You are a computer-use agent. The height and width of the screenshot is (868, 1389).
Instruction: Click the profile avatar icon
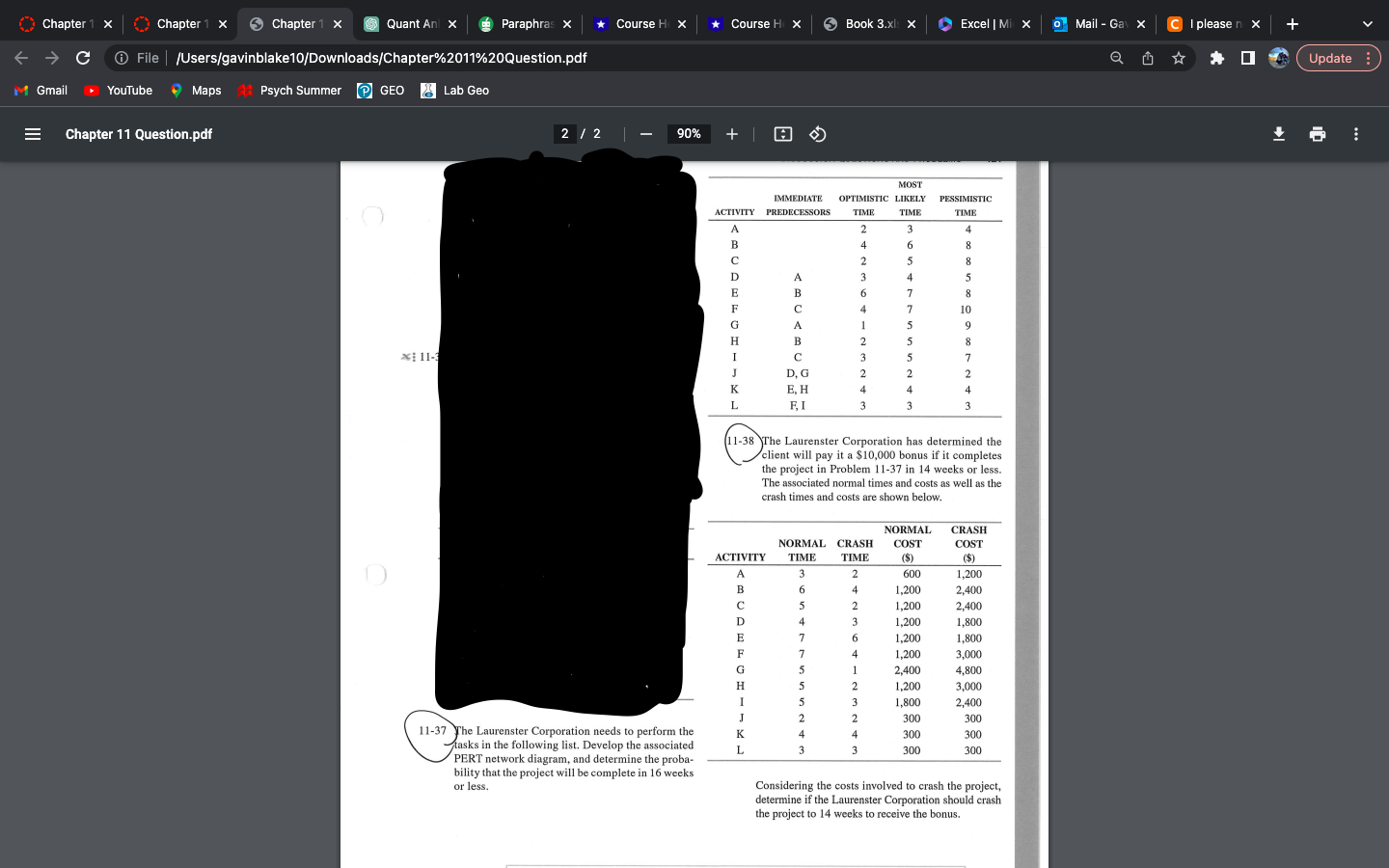pyautogui.click(x=1278, y=58)
